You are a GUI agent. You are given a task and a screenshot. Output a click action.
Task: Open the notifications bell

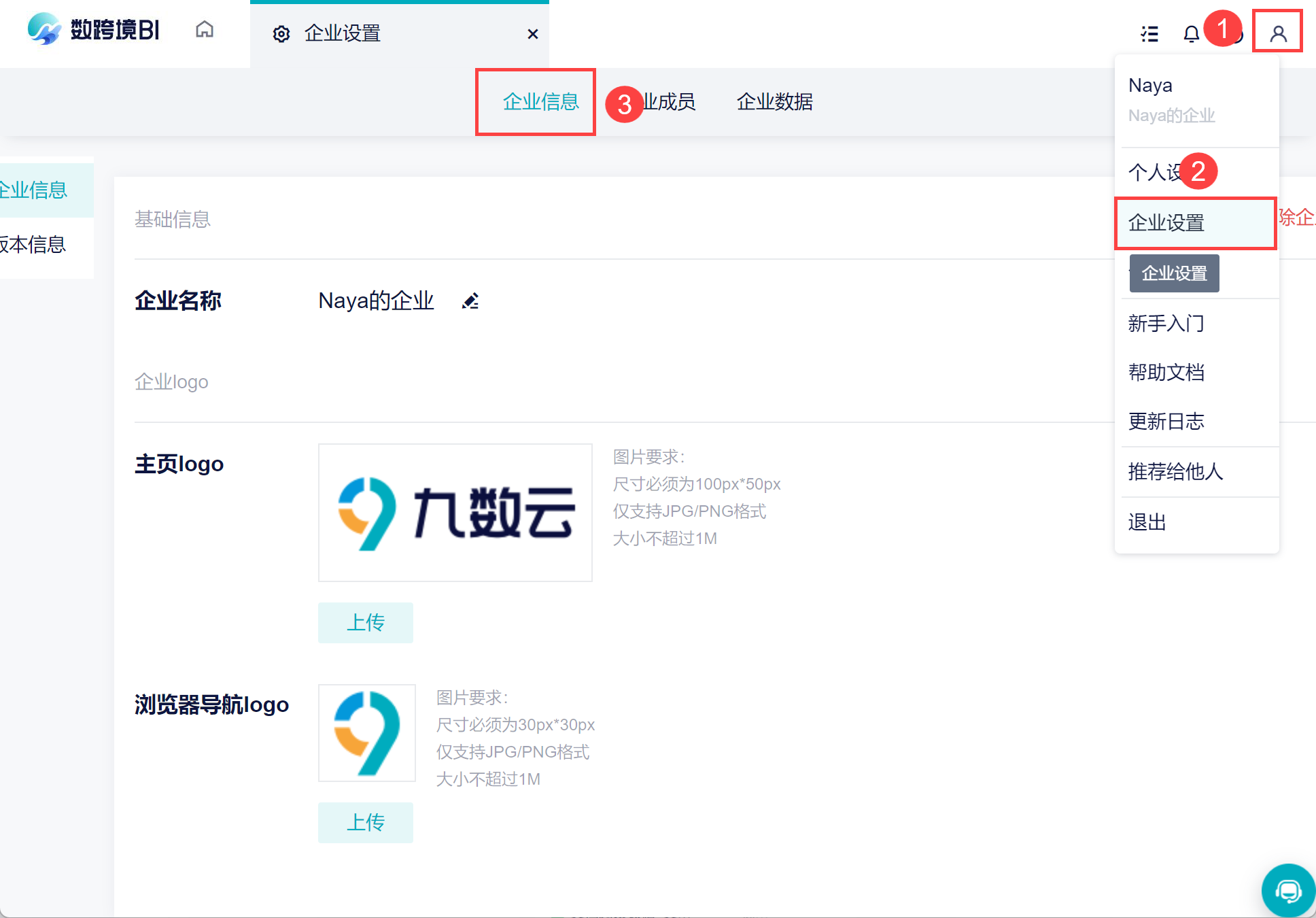coord(1191,34)
